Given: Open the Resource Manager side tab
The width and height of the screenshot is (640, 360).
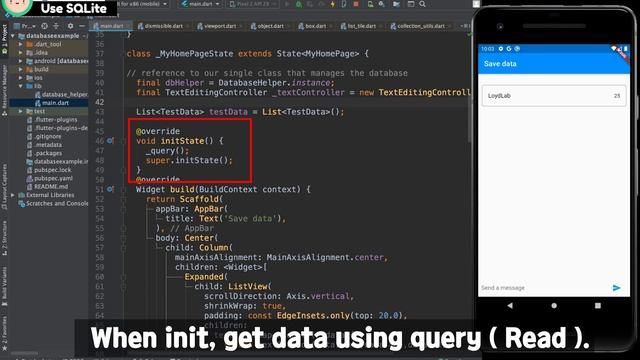Looking at the screenshot, I should (4, 89).
